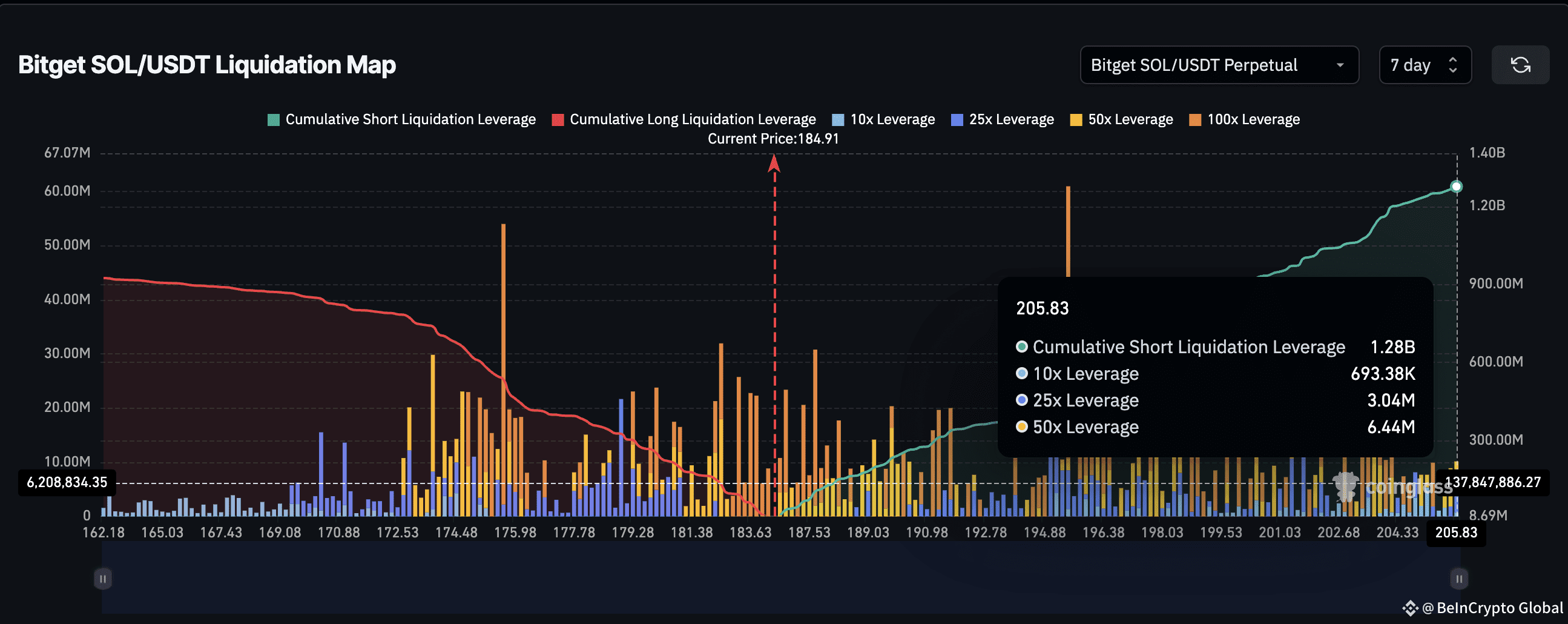
Task: Click the 67.07M left y-axis label
Action: pos(67,153)
